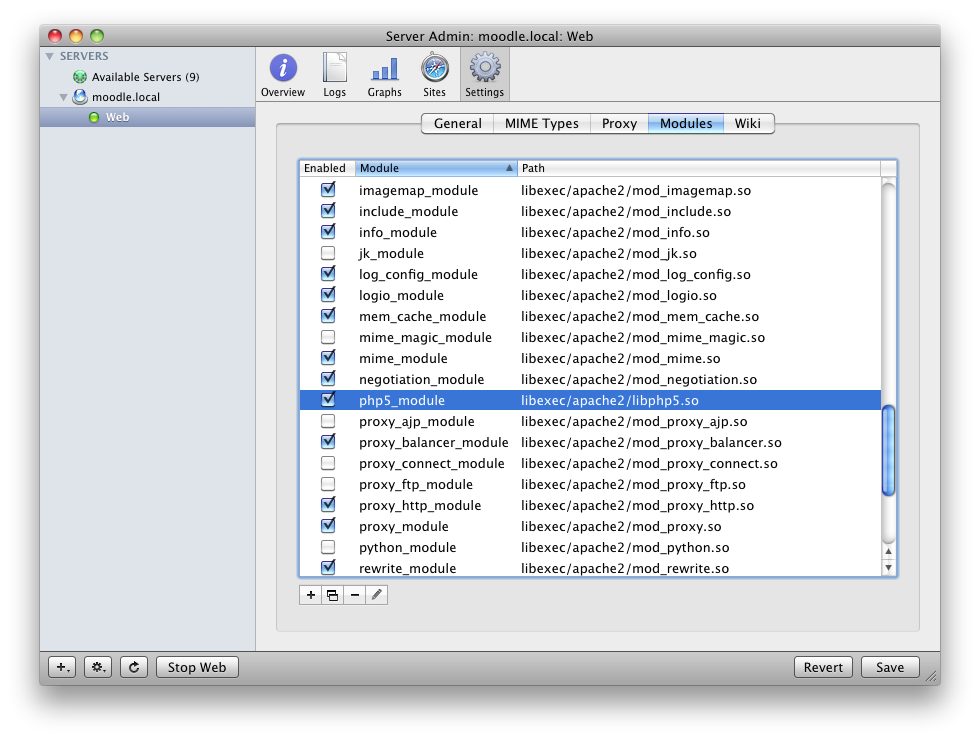Click the moodle.local server icon
980x740 pixels.
click(x=80, y=97)
